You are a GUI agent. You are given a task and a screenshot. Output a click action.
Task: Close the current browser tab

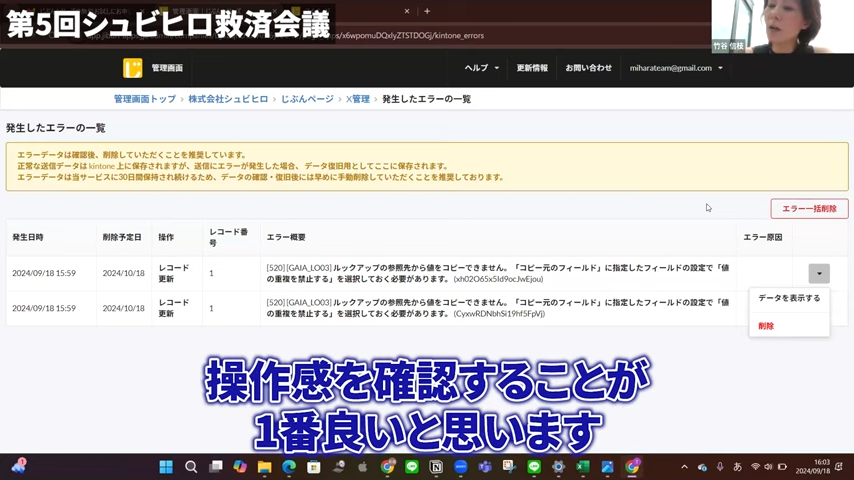tap(407, 11)
